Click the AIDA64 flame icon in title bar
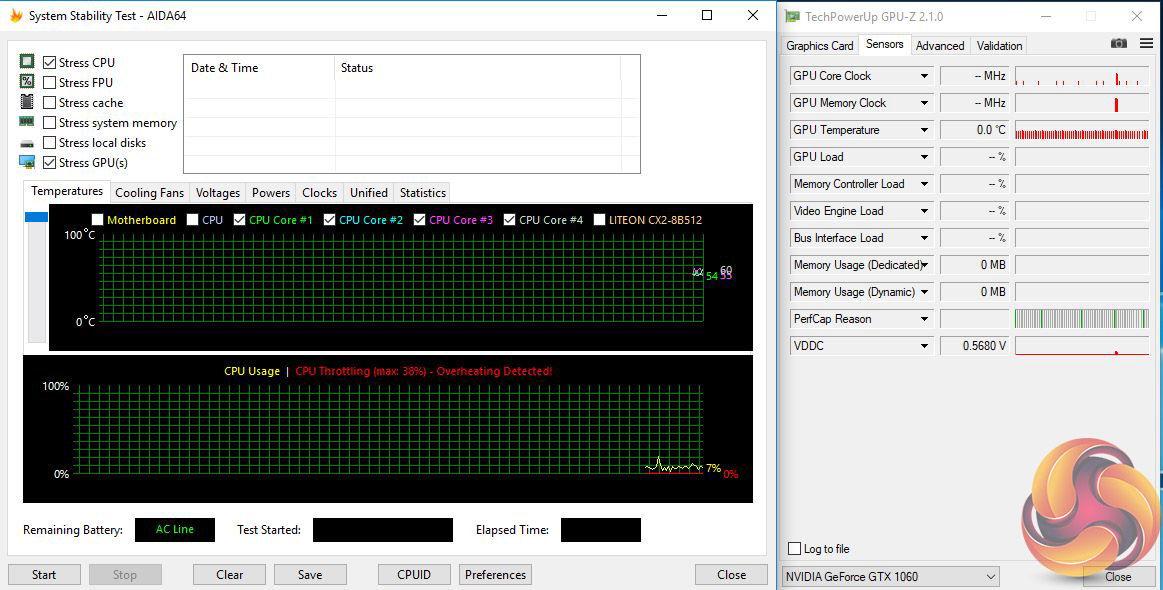Screen dimensions: 1163x590 [x=16, y=16]
